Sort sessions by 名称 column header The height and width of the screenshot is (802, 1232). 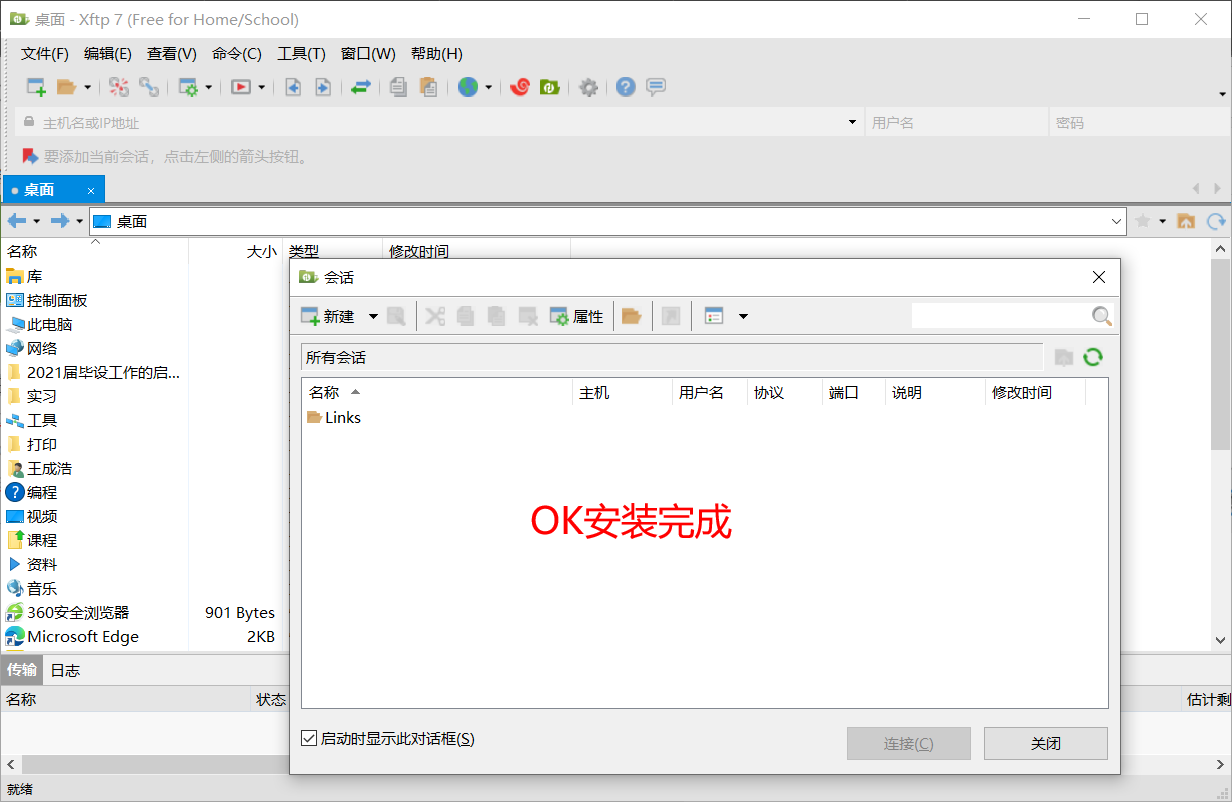(437, 393)
